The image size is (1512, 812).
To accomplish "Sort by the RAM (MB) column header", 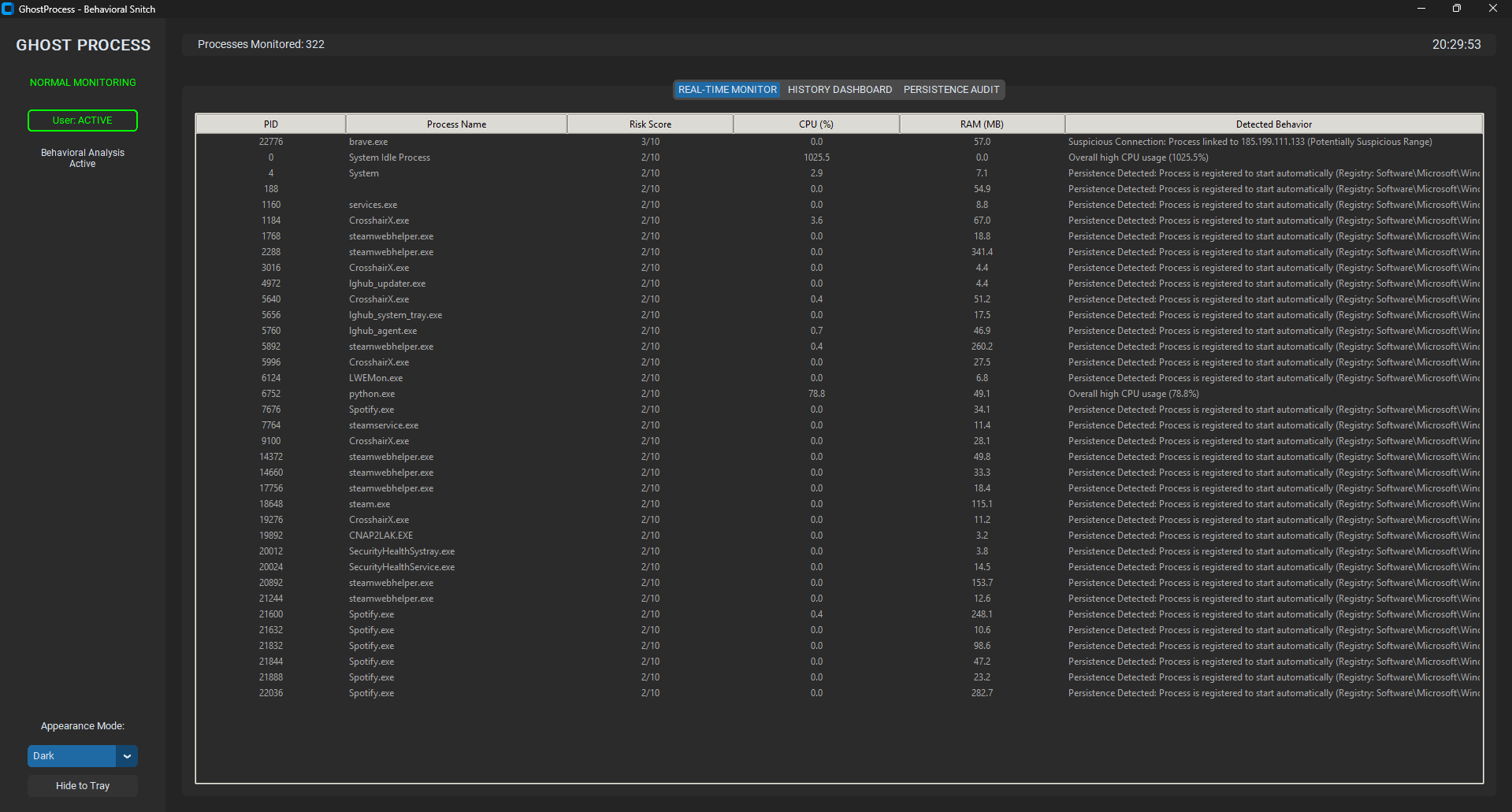I will click(x=982, y=124).
